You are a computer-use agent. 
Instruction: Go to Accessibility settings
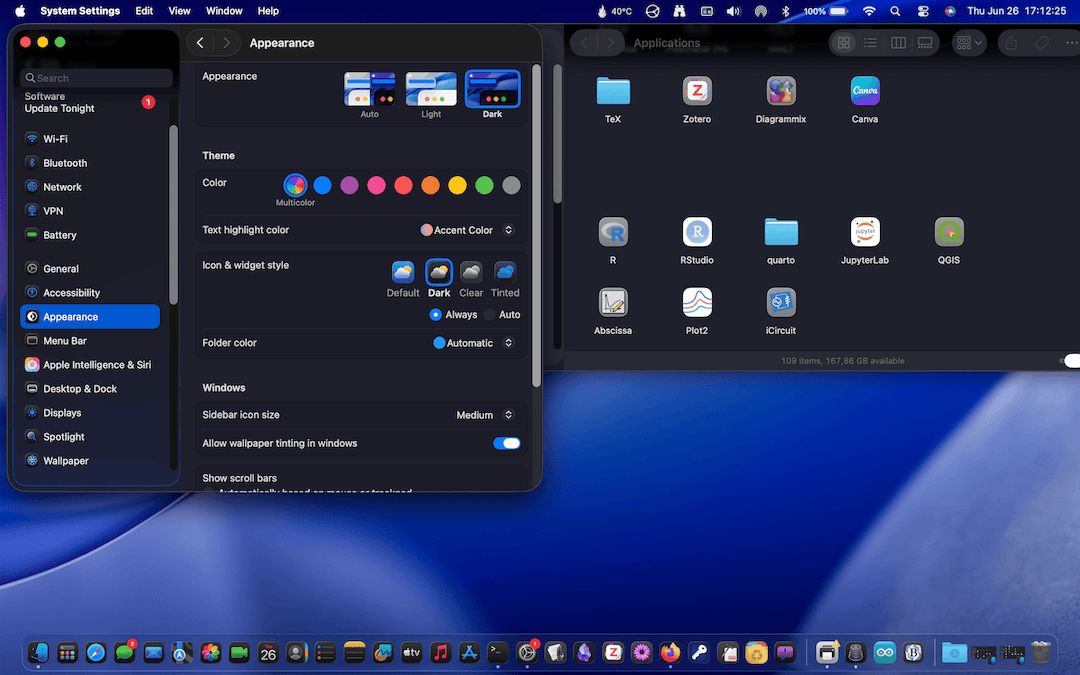pyautogui.click(x=90, y=293)
